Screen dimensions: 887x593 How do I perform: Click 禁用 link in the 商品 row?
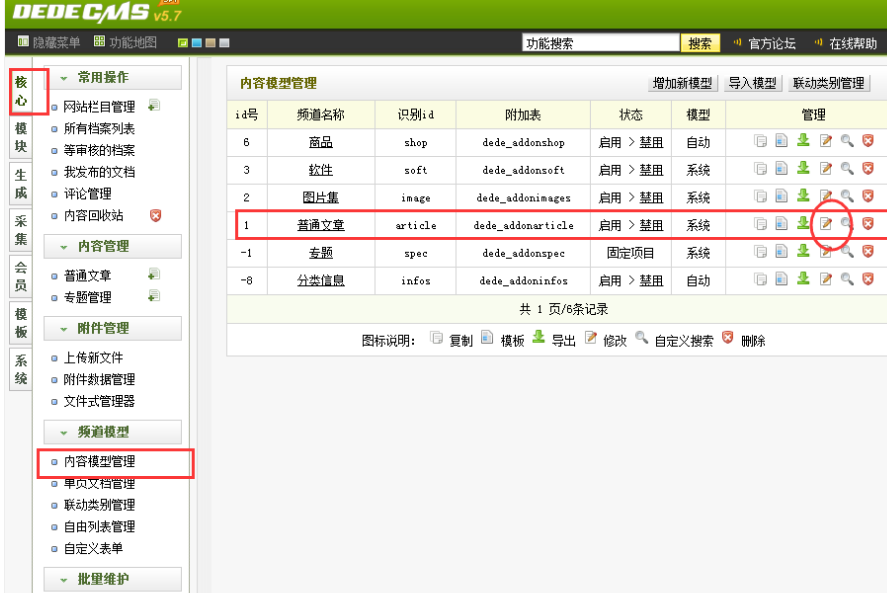point(651,143)
